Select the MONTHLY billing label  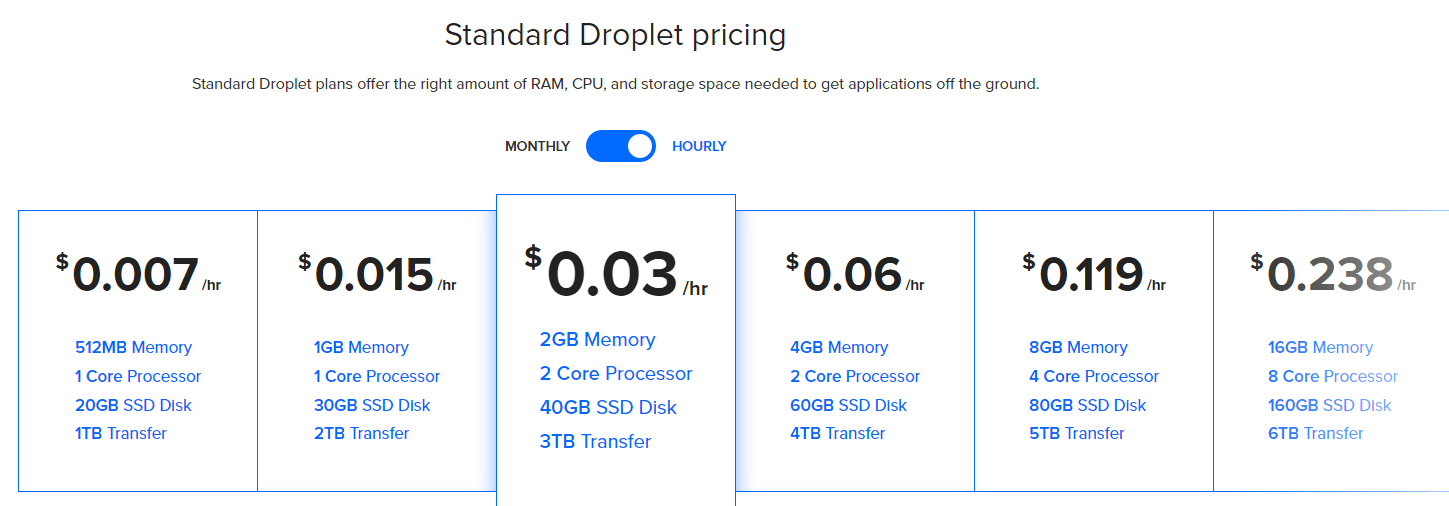point(537,146)
